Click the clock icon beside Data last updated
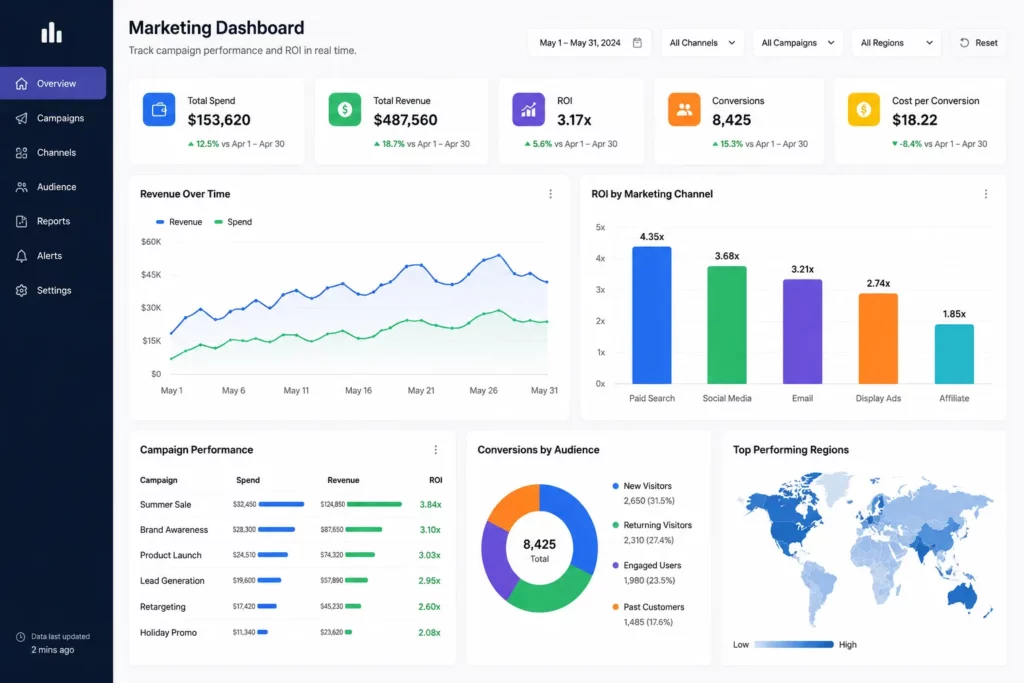This screenshot has height=683, width=1024. coord(20,637)
